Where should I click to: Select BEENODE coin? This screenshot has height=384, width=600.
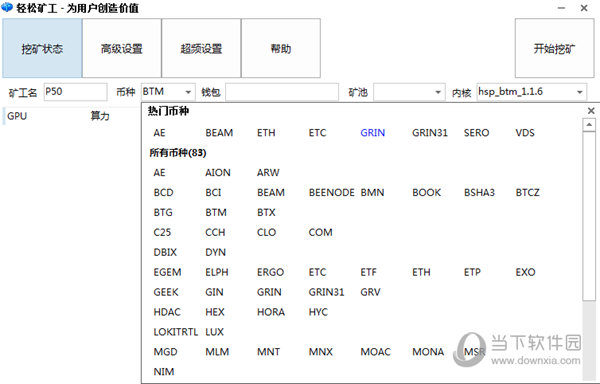[332, 192]
